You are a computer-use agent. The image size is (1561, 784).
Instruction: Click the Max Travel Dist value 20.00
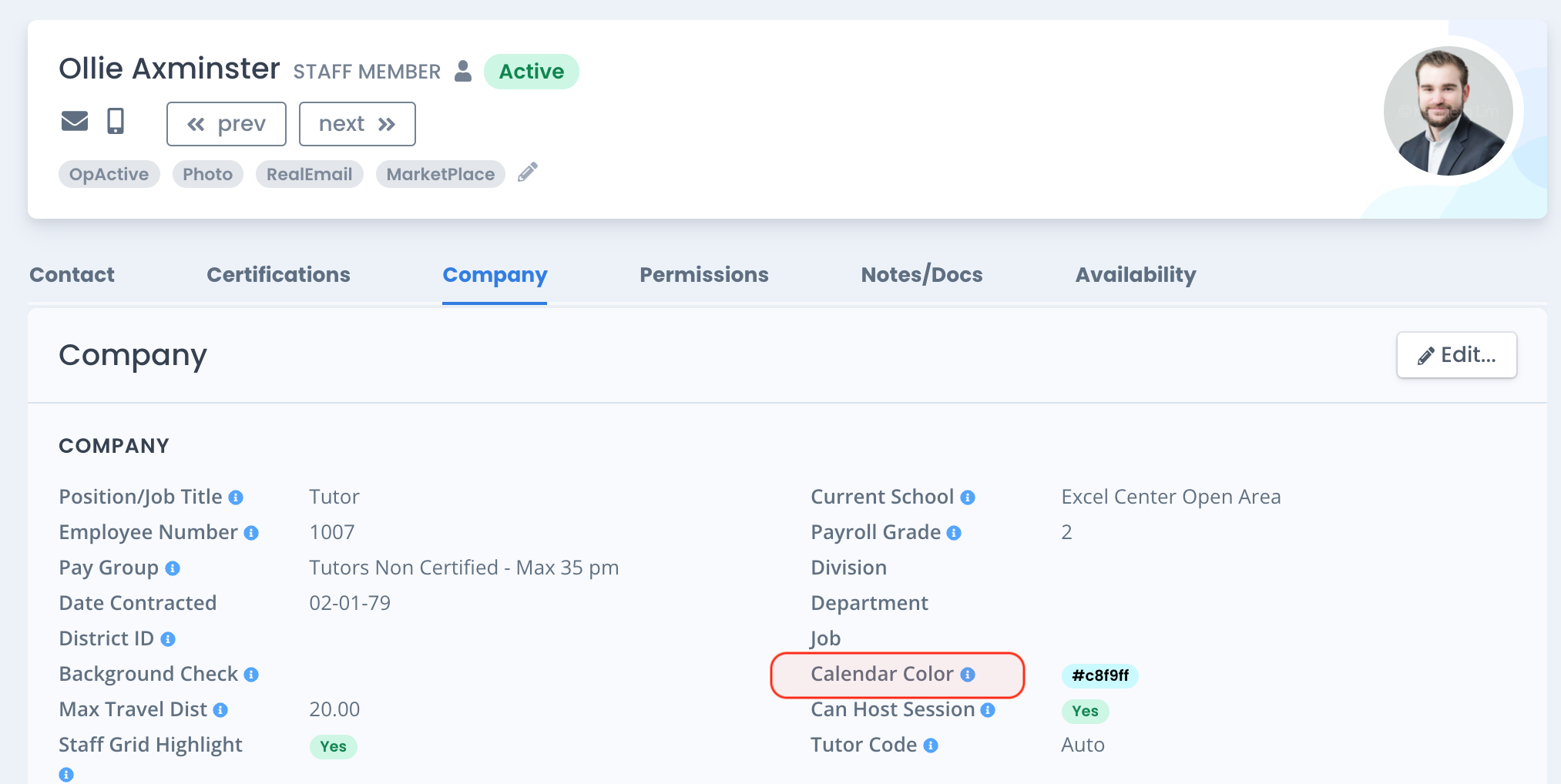(334, 709)
